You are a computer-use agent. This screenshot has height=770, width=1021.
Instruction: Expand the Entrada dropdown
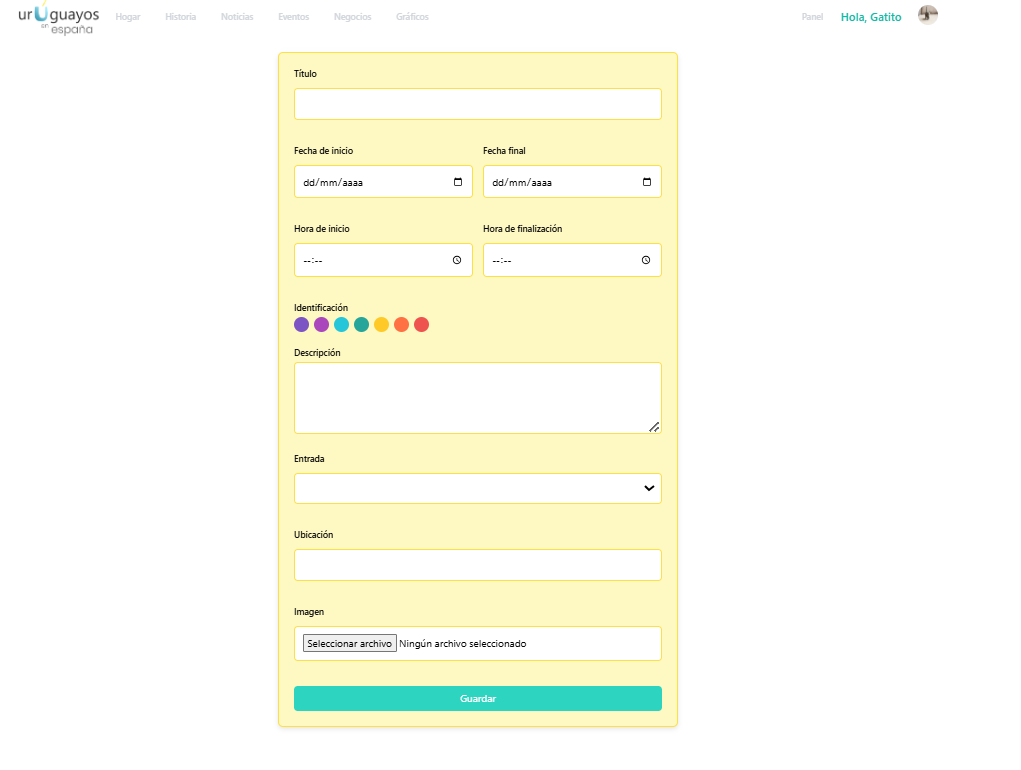478,488
